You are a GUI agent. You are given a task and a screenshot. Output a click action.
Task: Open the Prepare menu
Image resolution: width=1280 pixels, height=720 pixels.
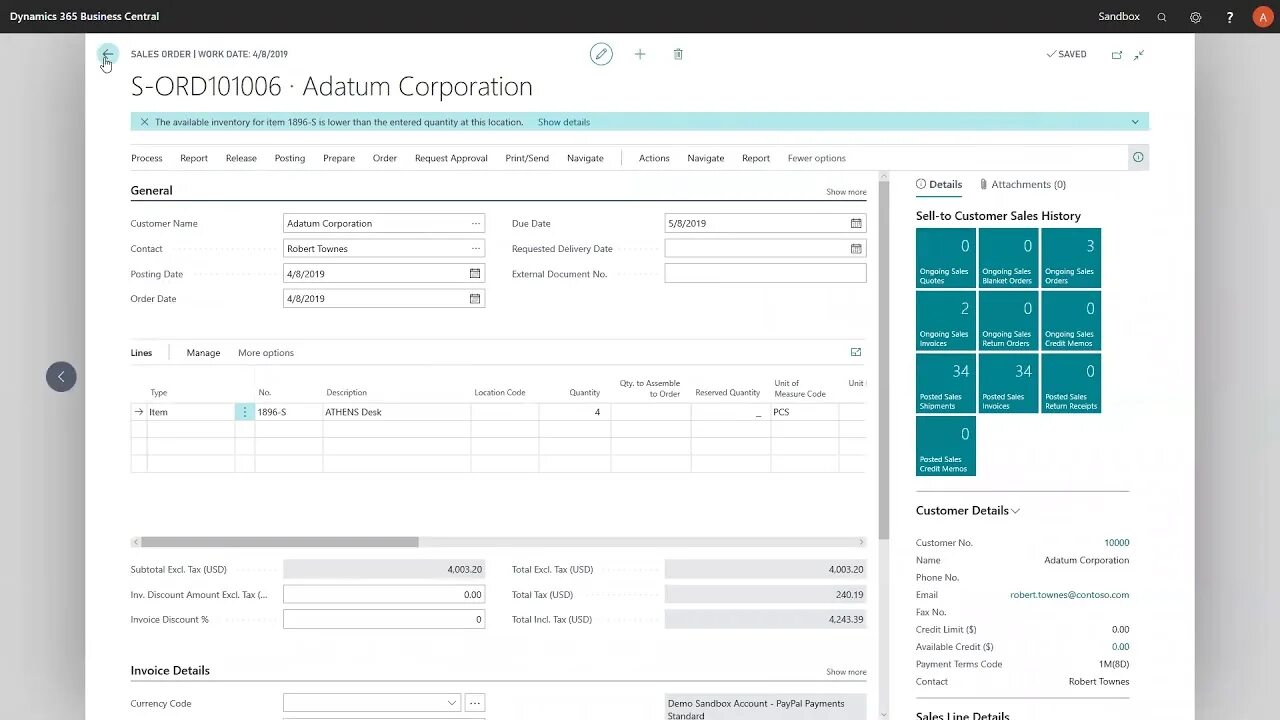339,158
